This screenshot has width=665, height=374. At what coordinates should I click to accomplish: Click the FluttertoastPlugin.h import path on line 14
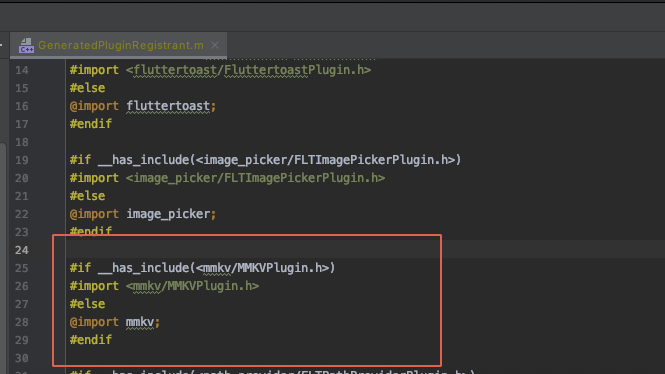pyautogui.click(x=249, y=70)
